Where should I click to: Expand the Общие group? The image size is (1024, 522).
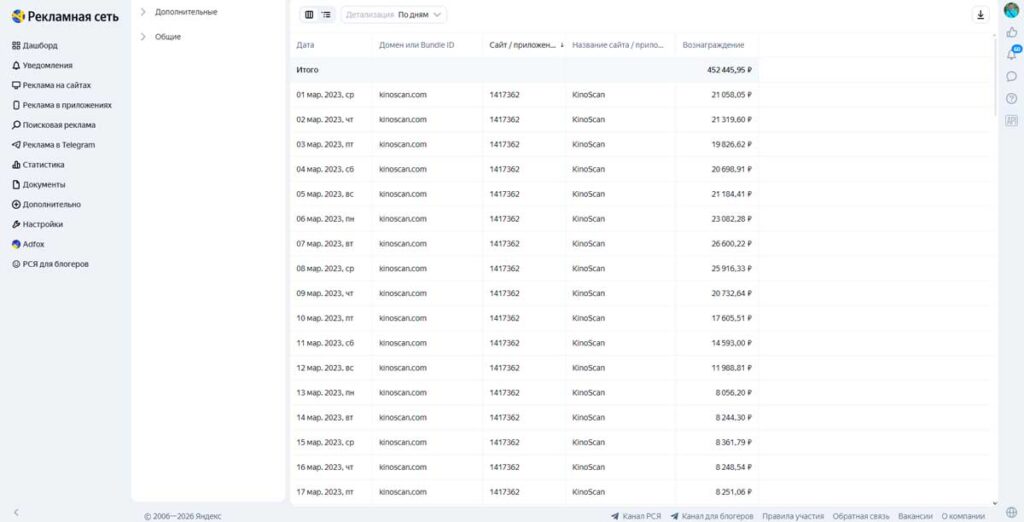(x=161, y=37)
